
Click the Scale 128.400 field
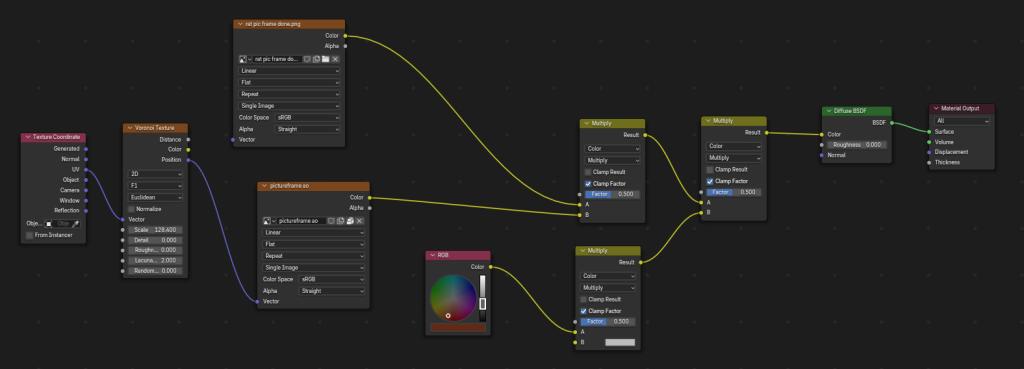pyautogui.click(x=155, y=230)
